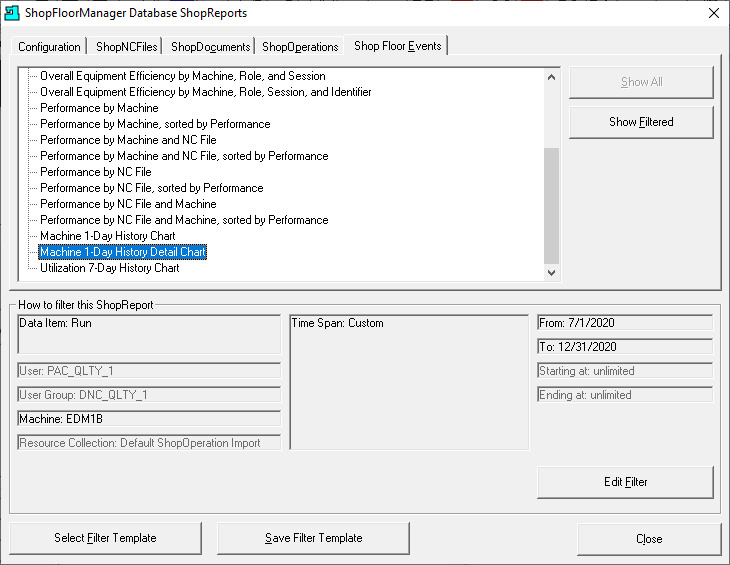Screen dimensions: 730x565
Task: Click the To: 12/31/2020 date field
Action: tap(625, 347)
